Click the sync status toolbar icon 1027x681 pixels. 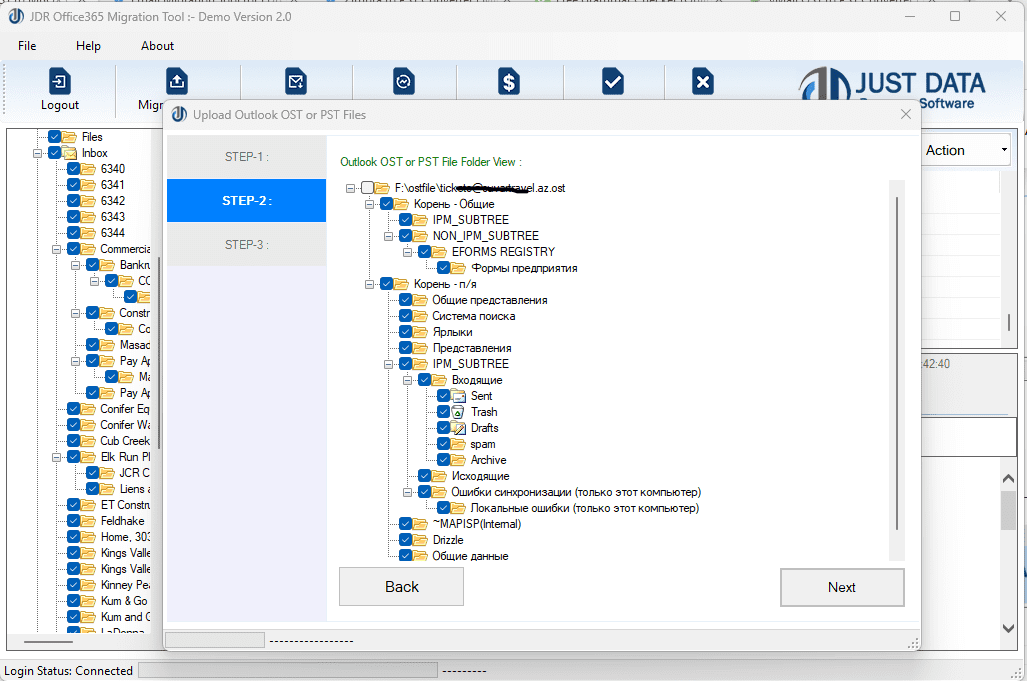pyautogui.click(x=402, y=82)
